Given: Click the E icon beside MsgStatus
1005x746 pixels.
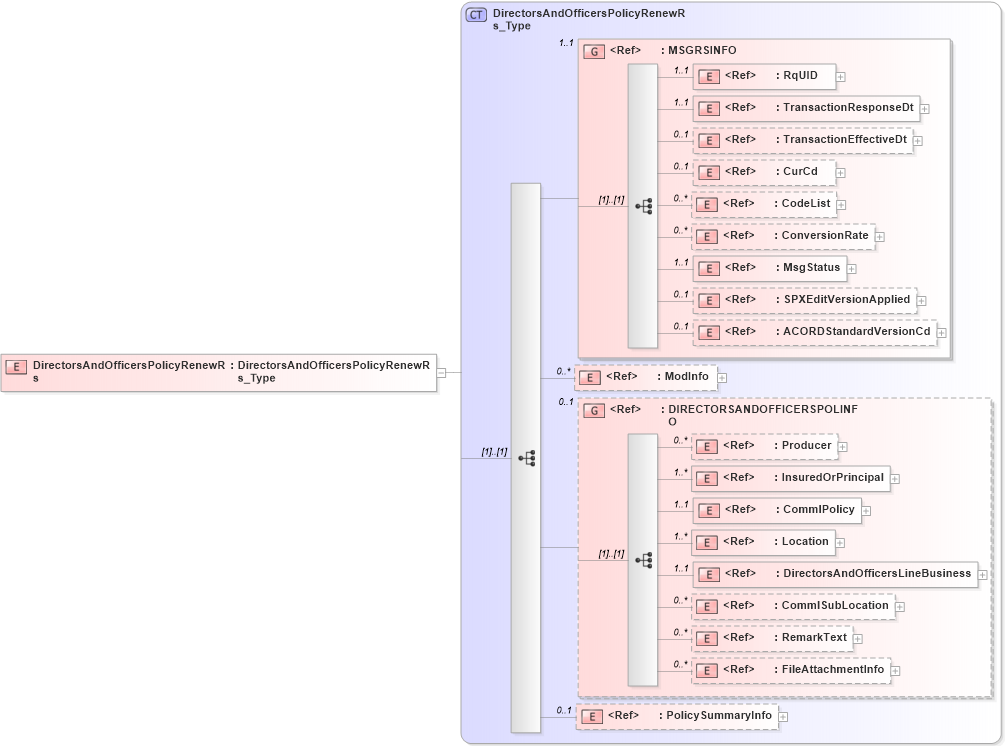Looking at the screenshot, I should coord(707,268).
